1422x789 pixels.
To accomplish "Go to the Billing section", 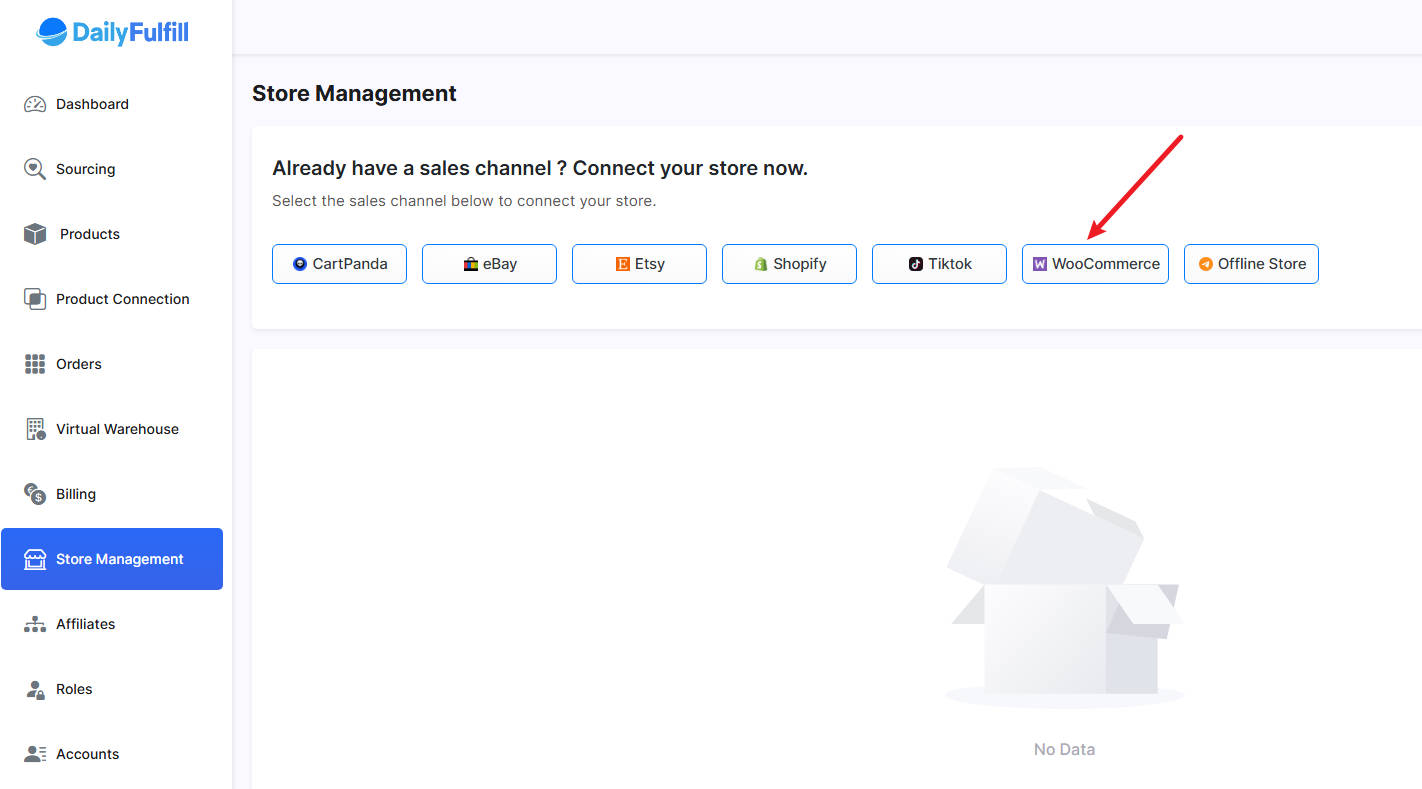I will 75,494.
